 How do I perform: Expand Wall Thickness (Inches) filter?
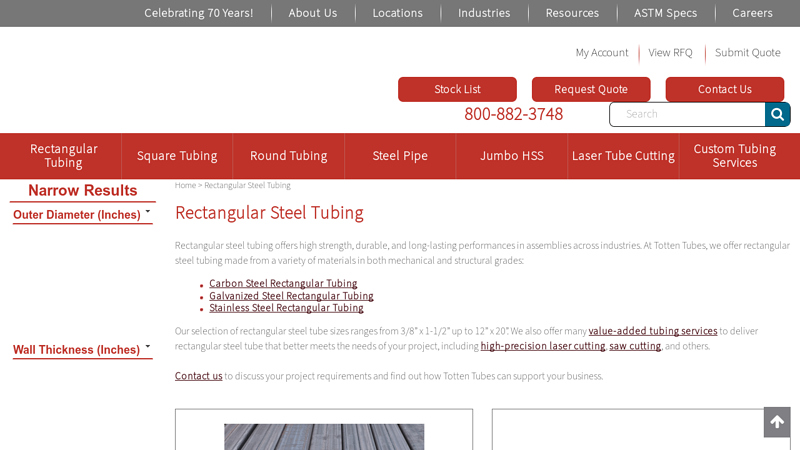83,349
